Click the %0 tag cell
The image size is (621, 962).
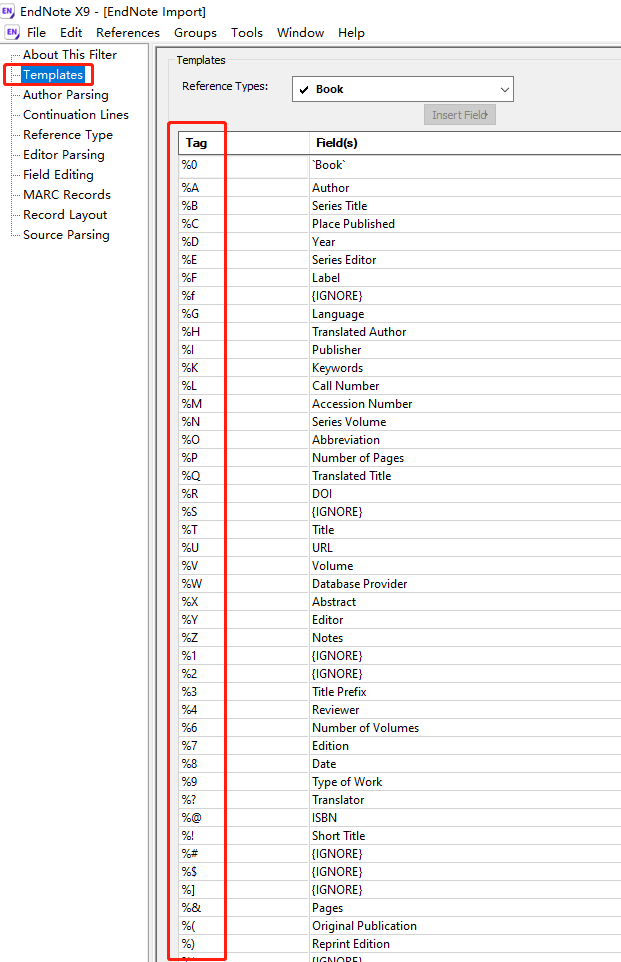click(x=244, y=165)
